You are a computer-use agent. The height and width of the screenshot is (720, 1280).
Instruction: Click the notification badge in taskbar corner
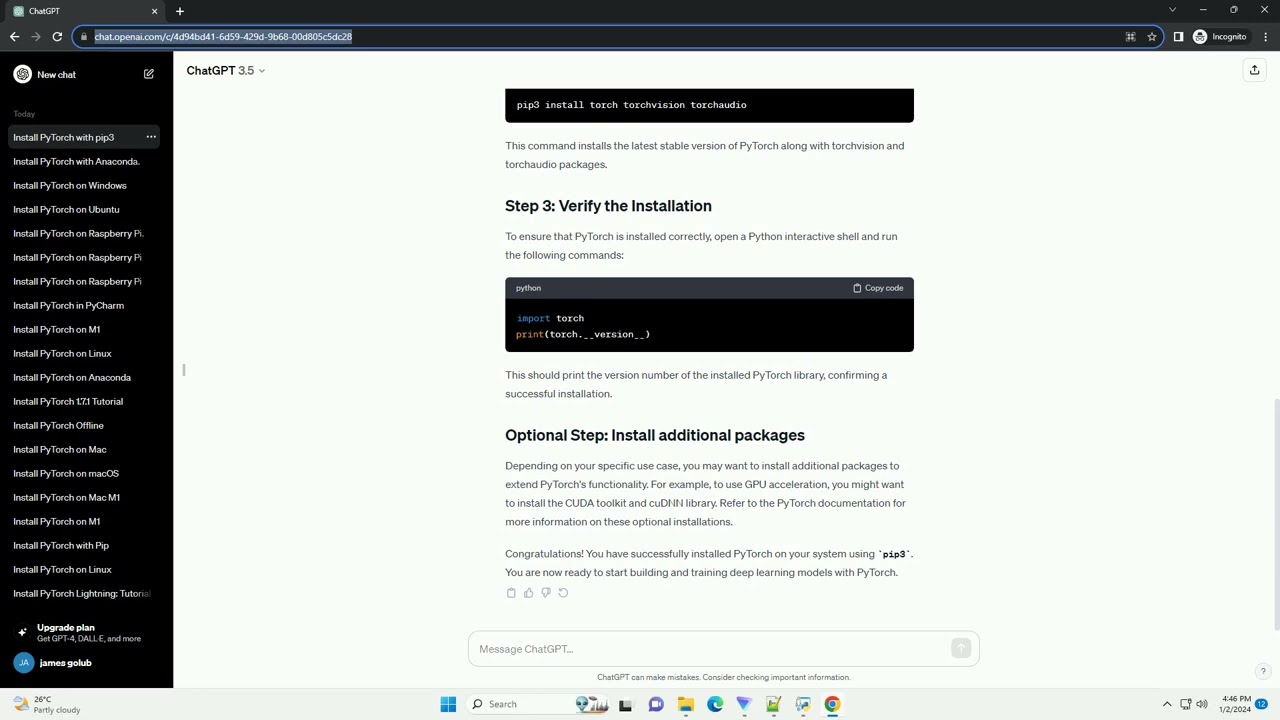[1262, 704]
